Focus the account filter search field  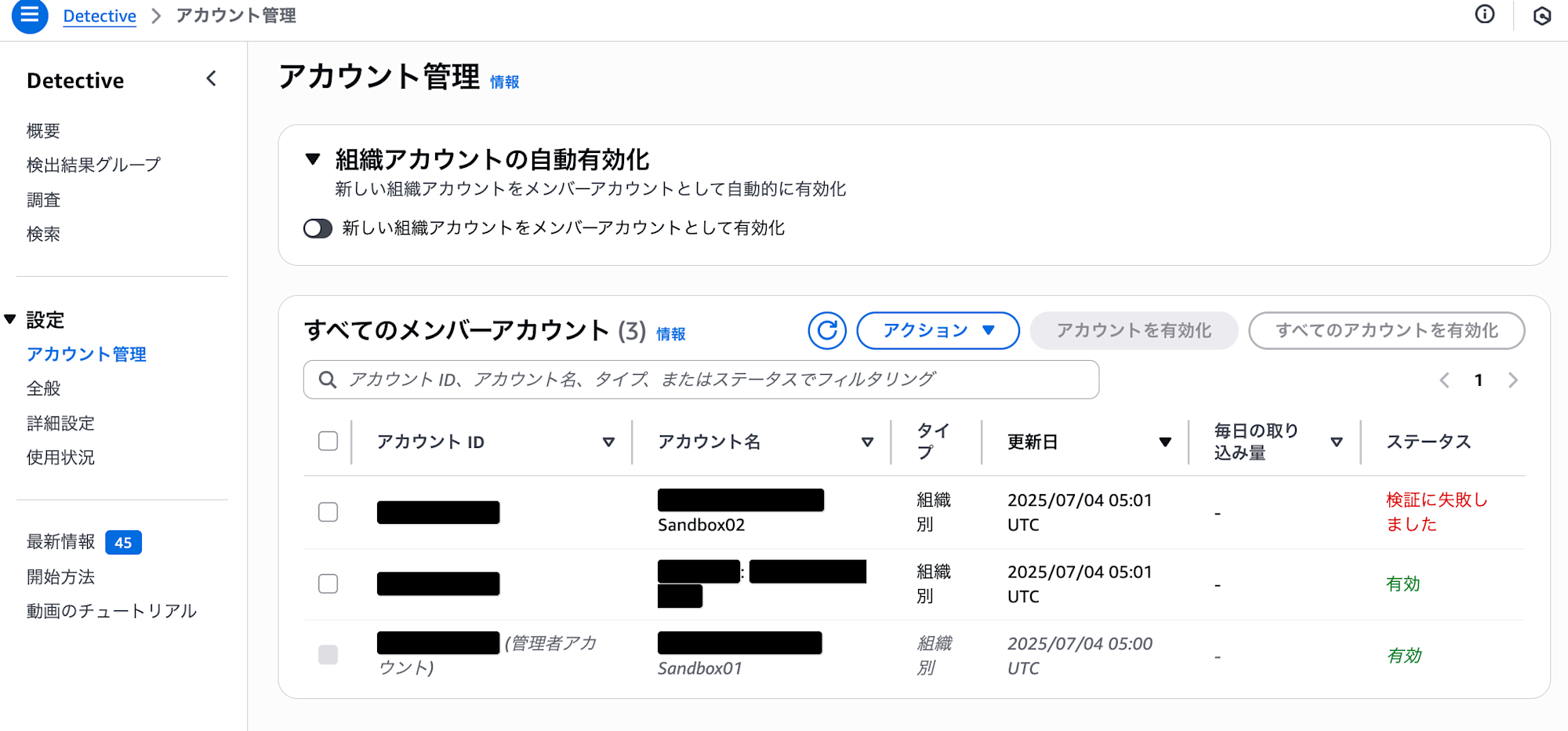click(x=701, y=380)
